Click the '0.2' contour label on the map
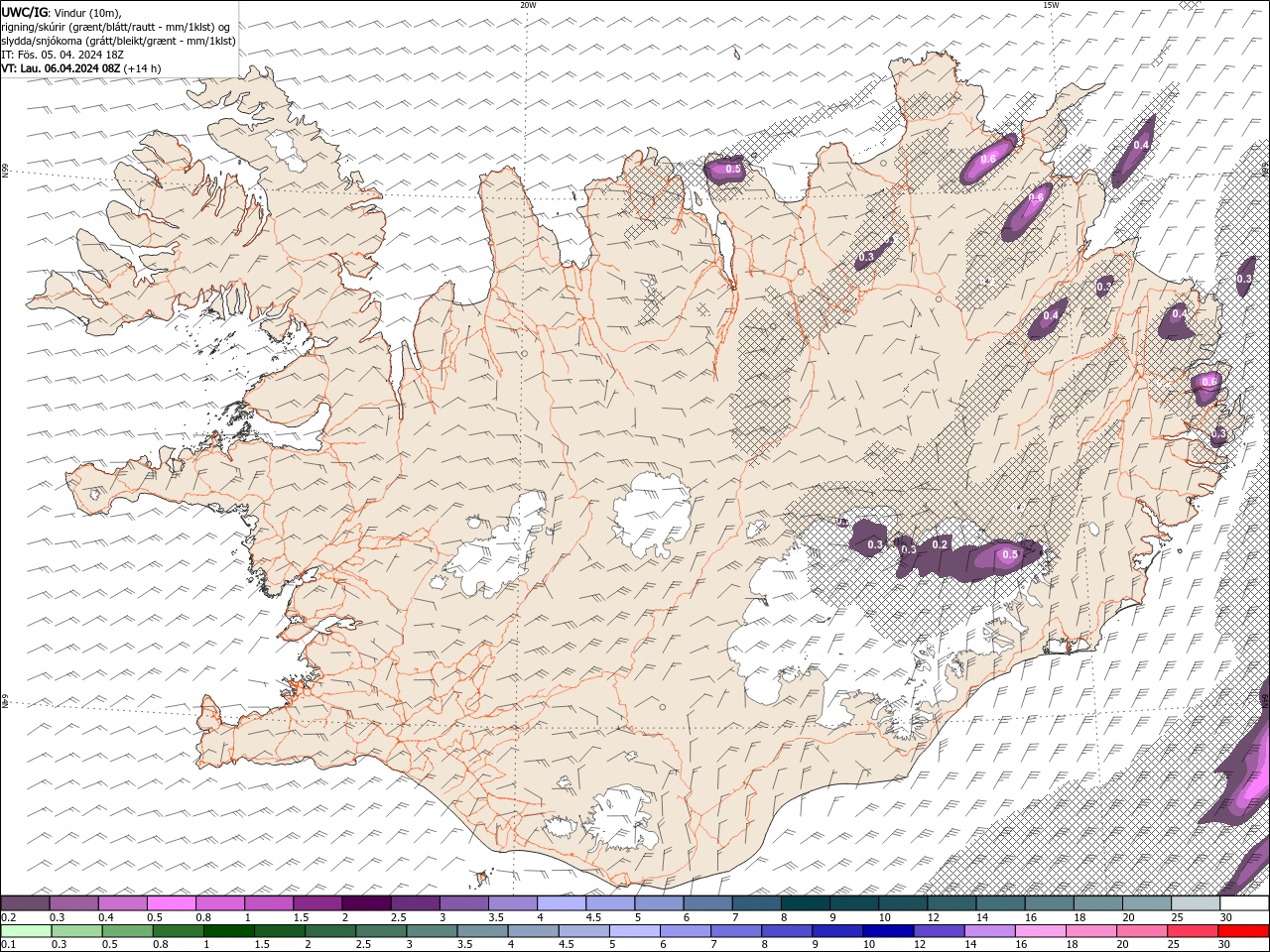 (941, 544)
